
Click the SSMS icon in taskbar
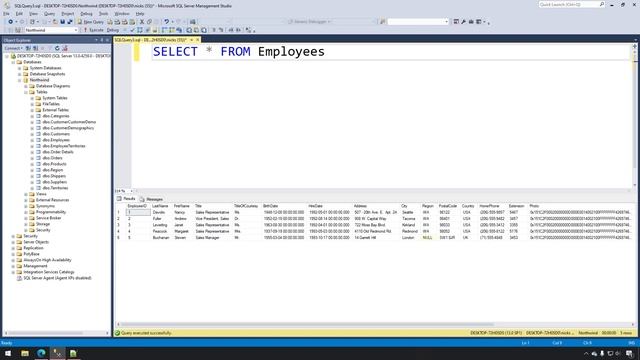pyautogui.click(x=57, y=353)
